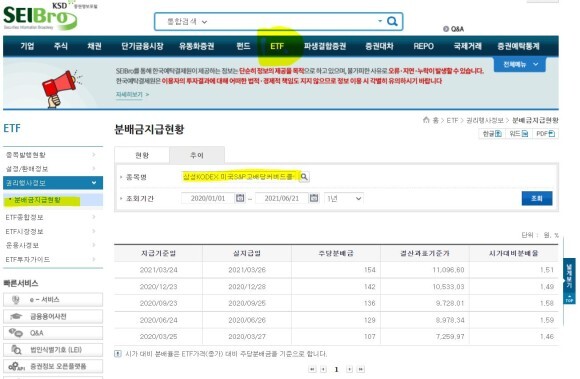
Task: Go to next page of results
Action: (349, 369)
